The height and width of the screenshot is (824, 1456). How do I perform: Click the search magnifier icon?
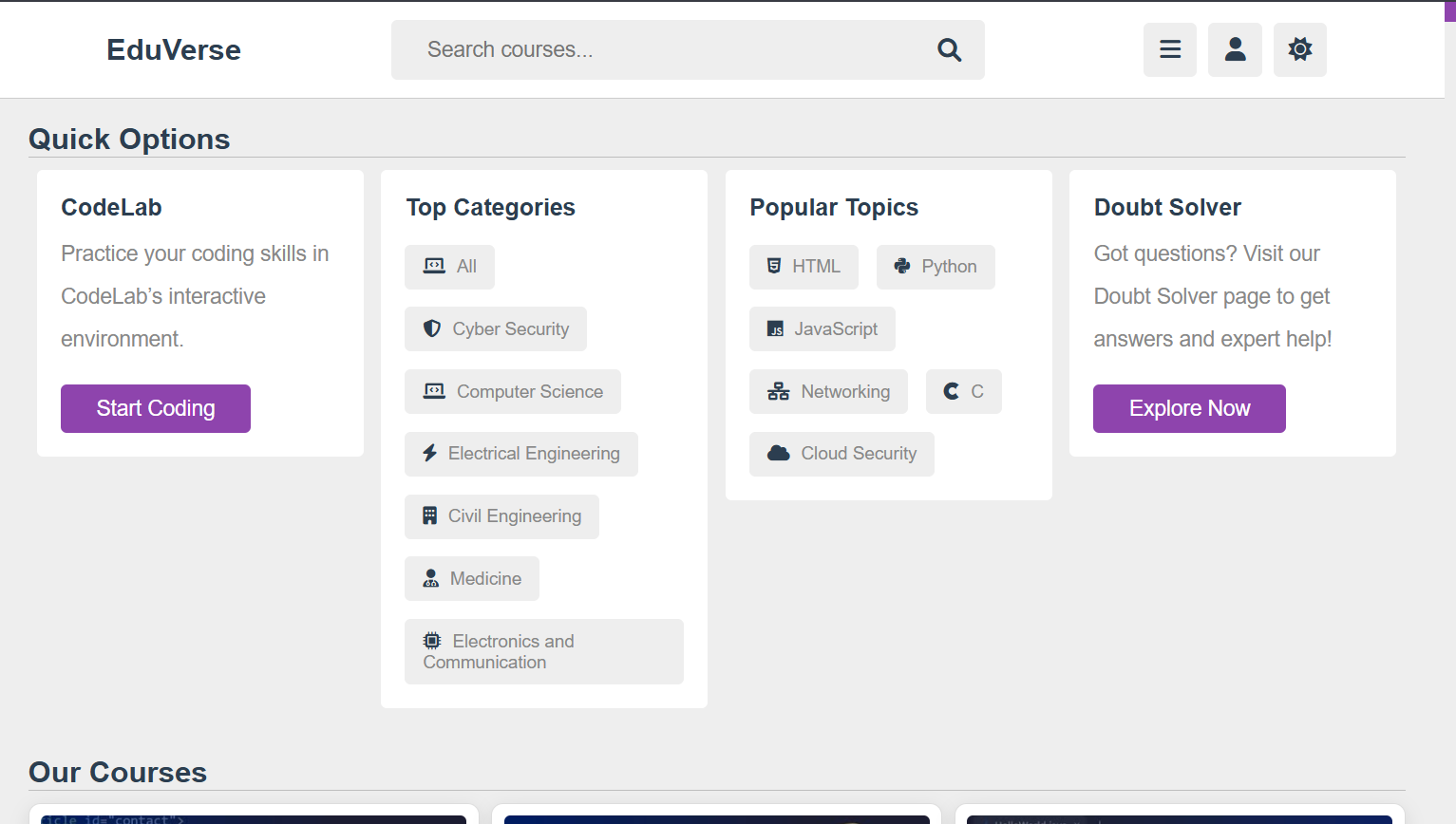[x=949, y=49]
